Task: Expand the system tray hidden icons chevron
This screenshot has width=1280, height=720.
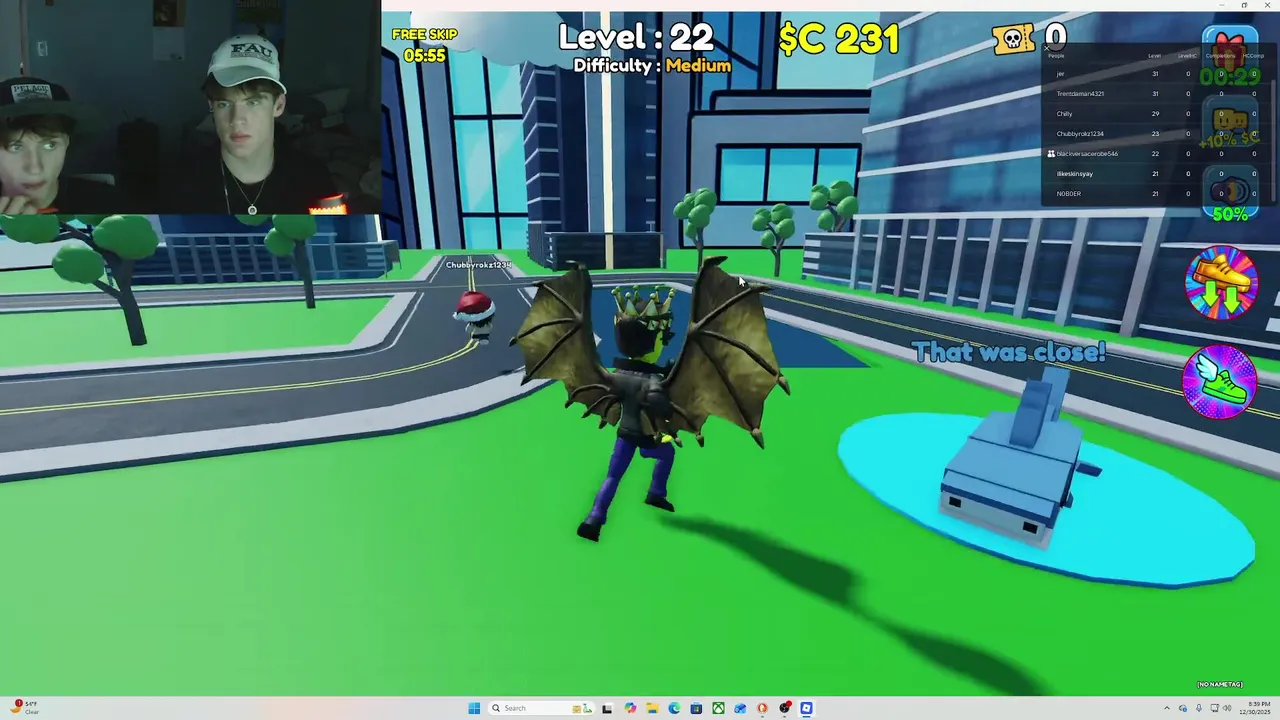Action: (1166, 708)
